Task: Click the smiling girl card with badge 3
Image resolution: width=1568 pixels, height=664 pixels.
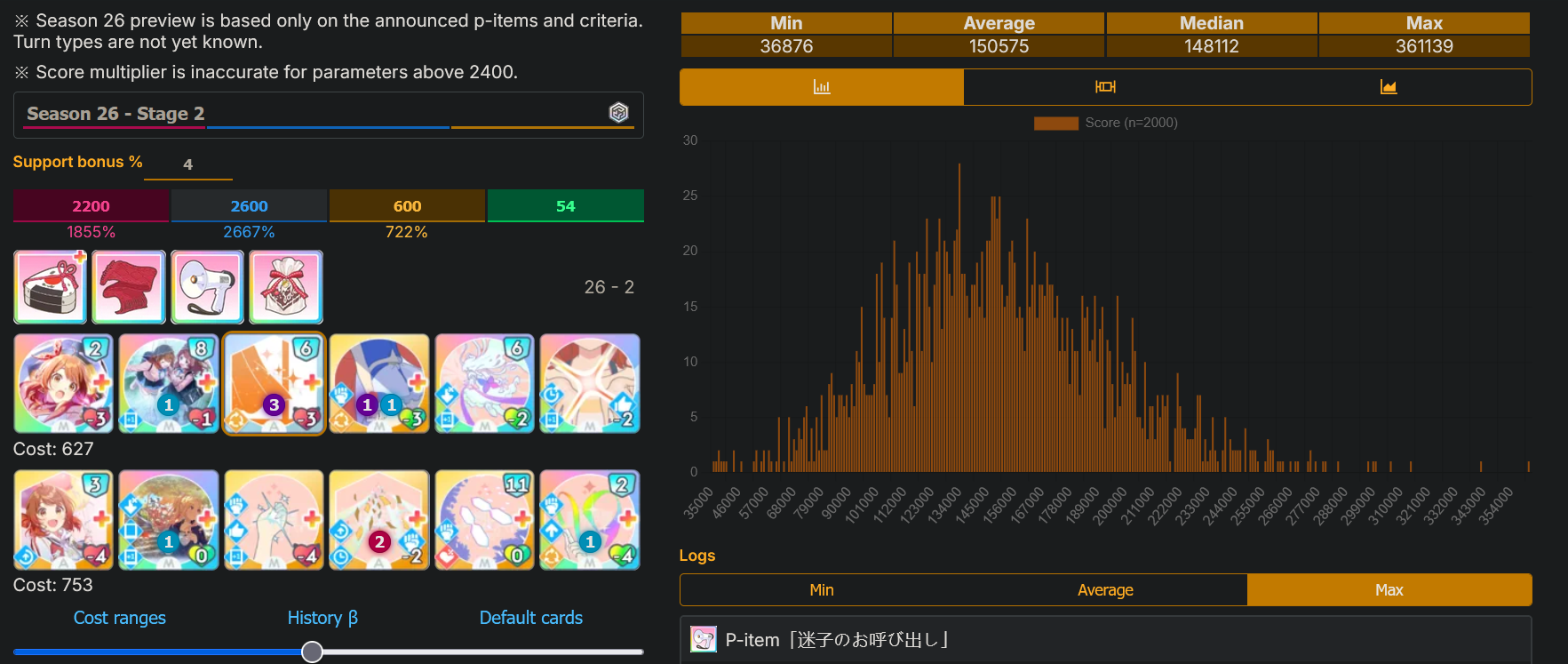Action: [63, 520]
